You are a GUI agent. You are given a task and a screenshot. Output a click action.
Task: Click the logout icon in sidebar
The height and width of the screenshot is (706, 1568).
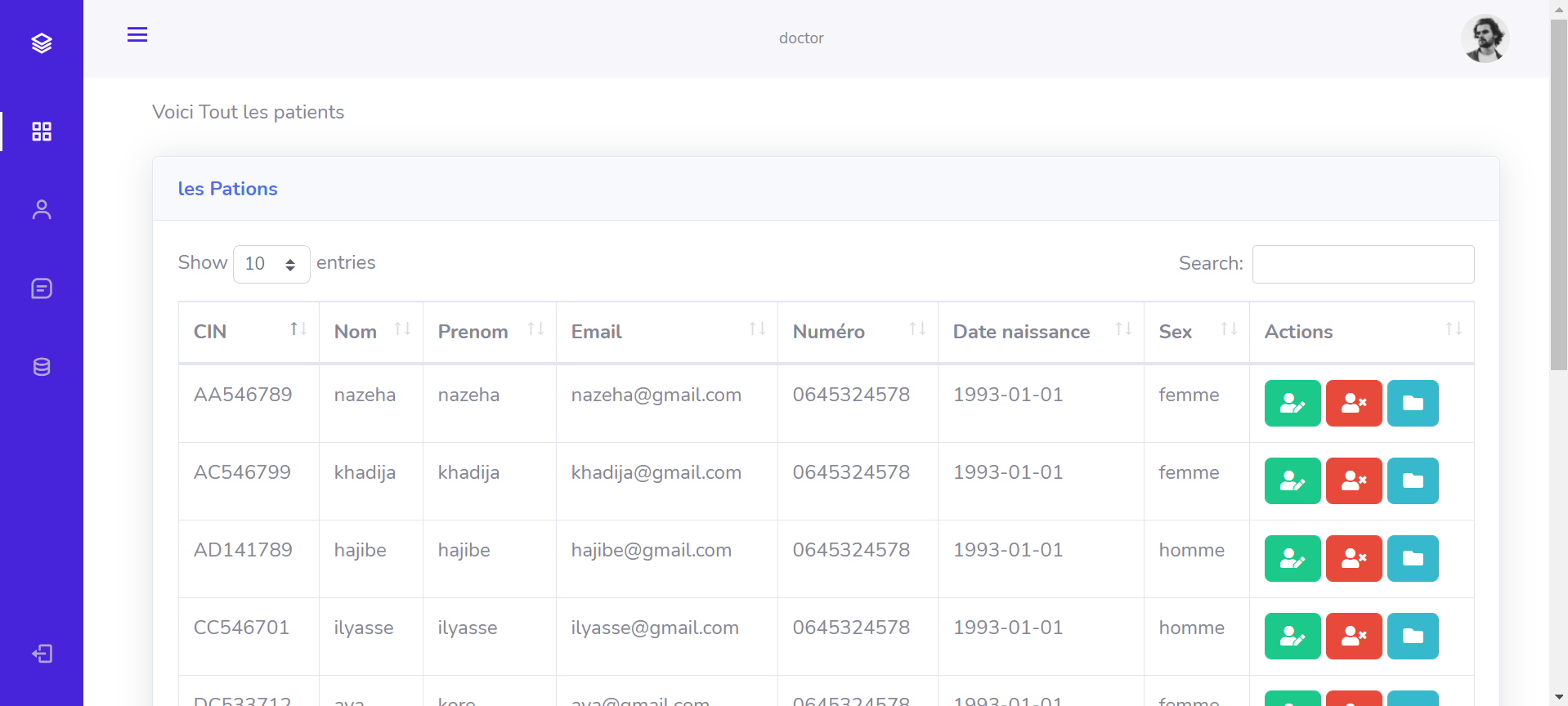coord(42,654)
